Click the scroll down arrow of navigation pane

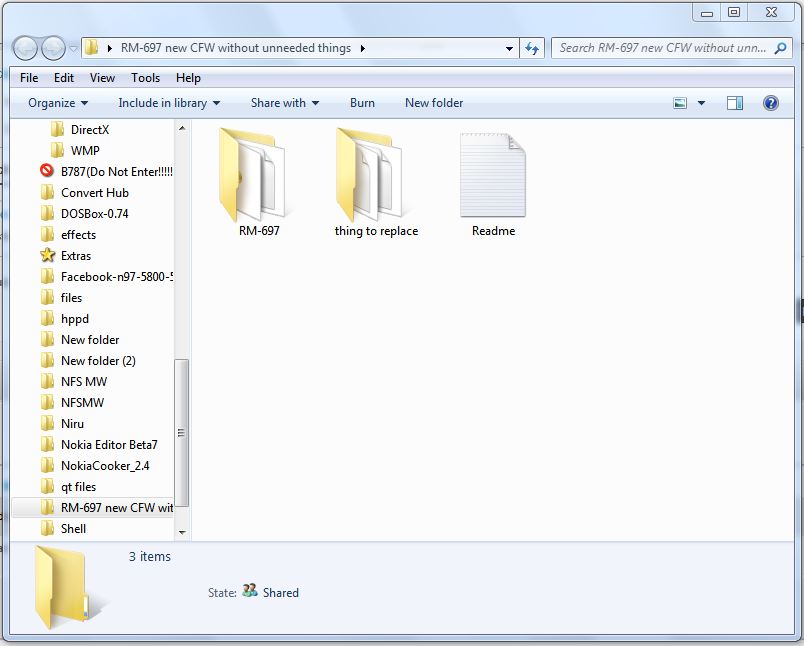(182, 532)
